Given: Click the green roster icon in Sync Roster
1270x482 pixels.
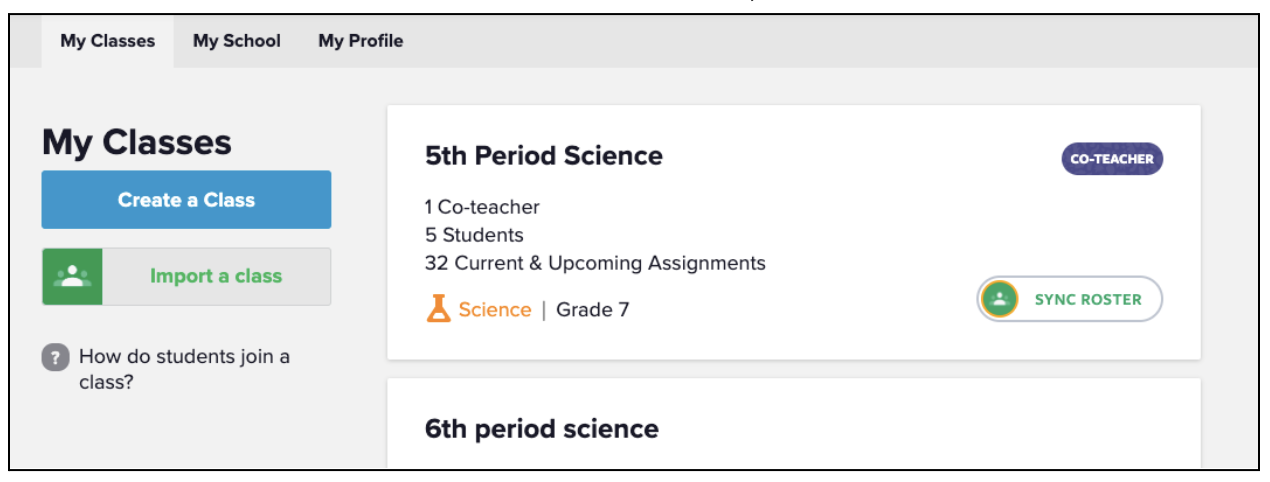Looking at the screenshot, I should coord(999,299).
